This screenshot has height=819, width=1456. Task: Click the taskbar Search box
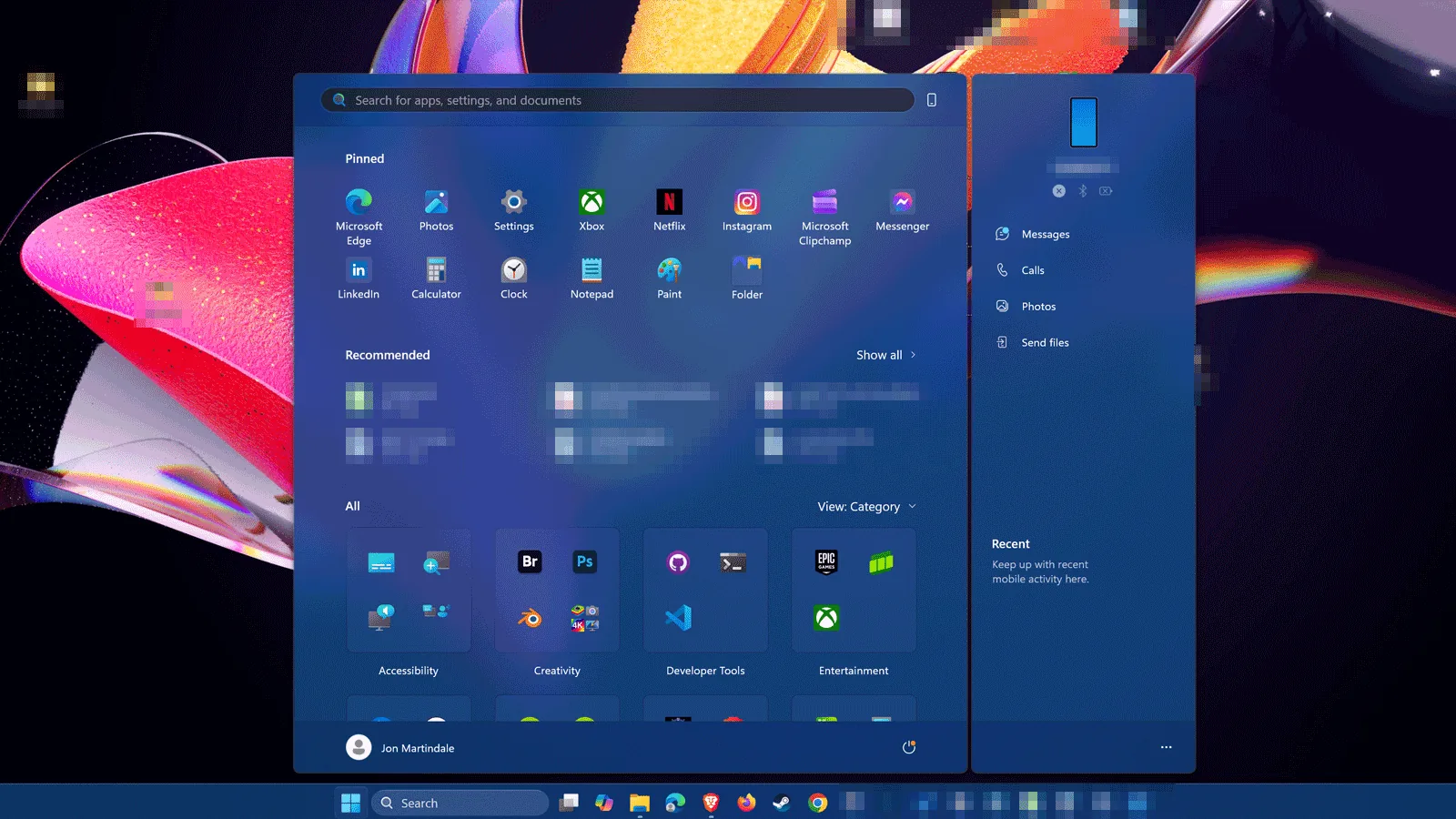coord(460,803)
